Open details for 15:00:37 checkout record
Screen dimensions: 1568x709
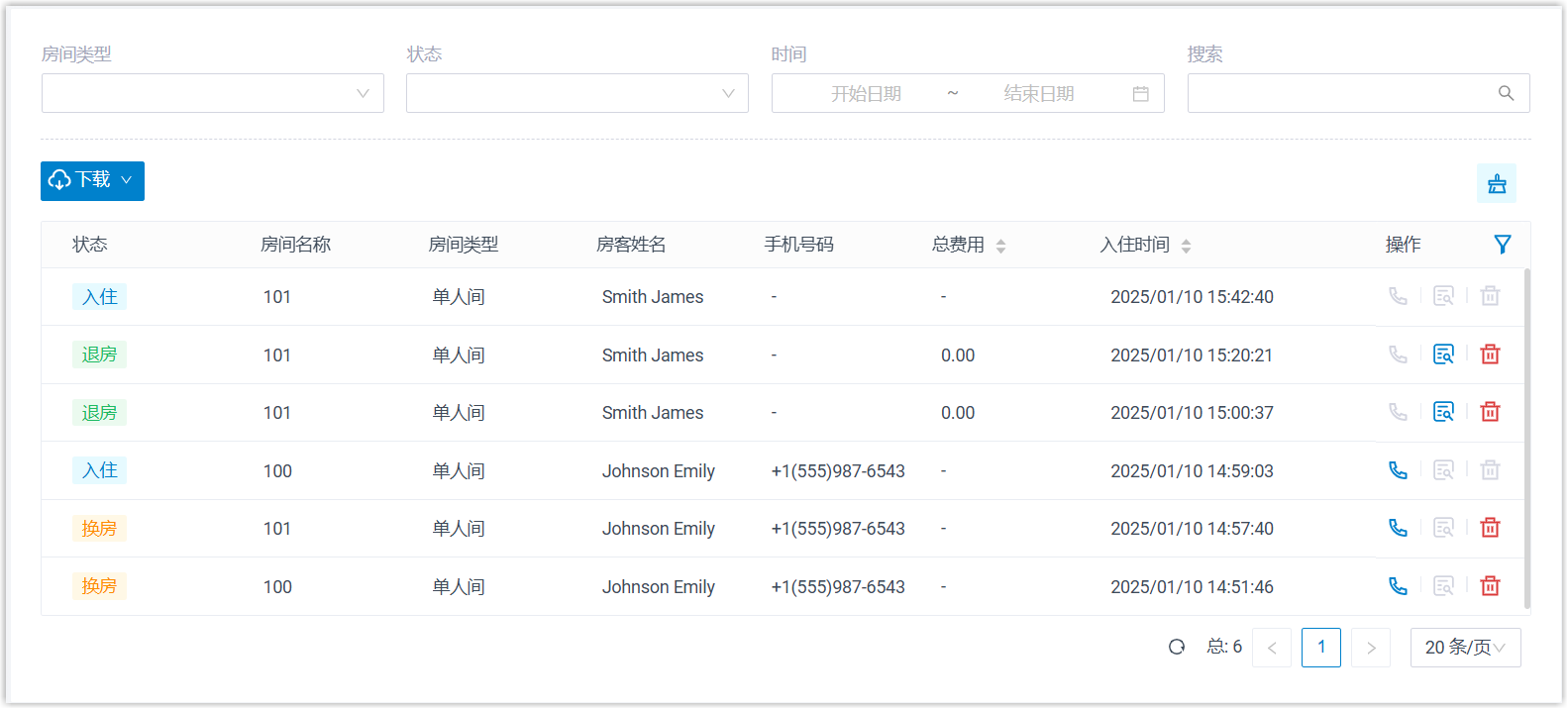[1443, 412]
